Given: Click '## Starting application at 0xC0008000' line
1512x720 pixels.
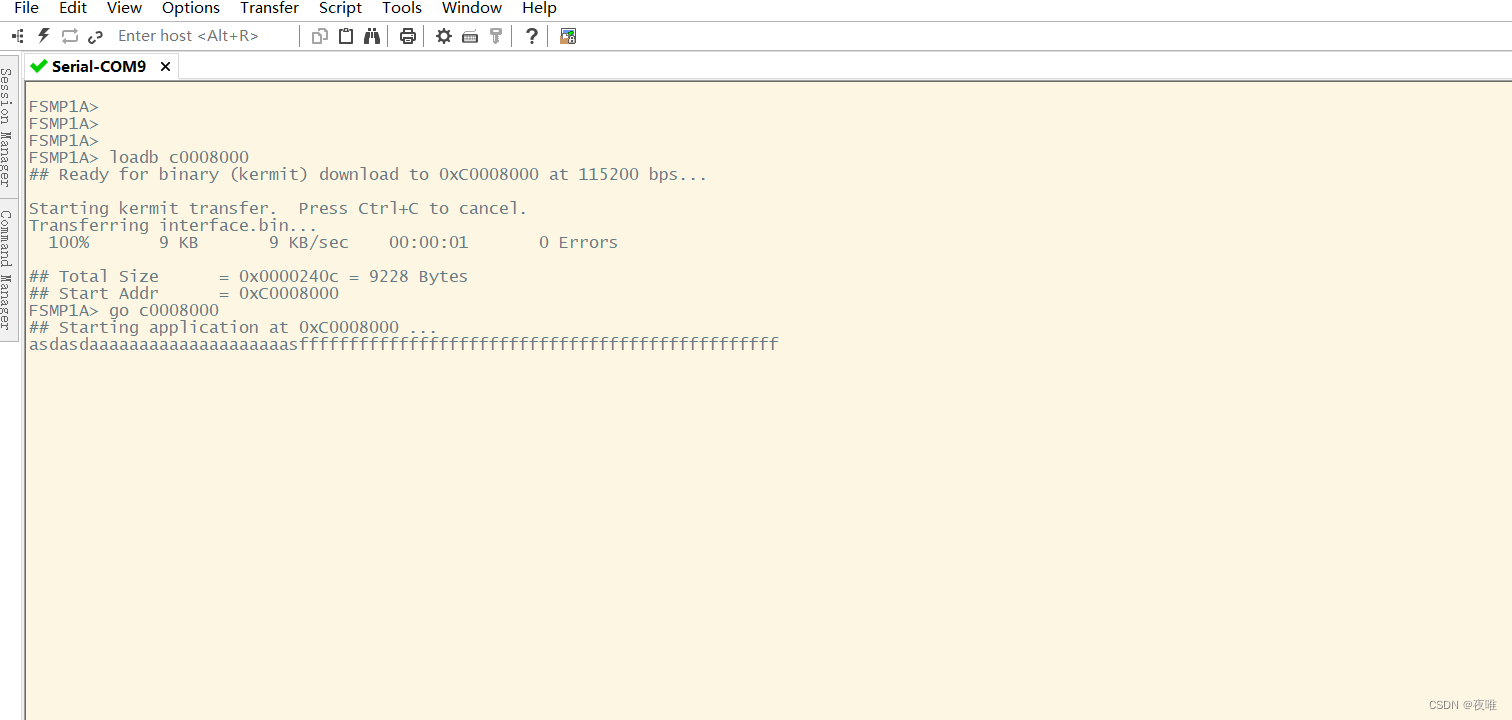Looking at the screenshot, I should click(233, 327).
